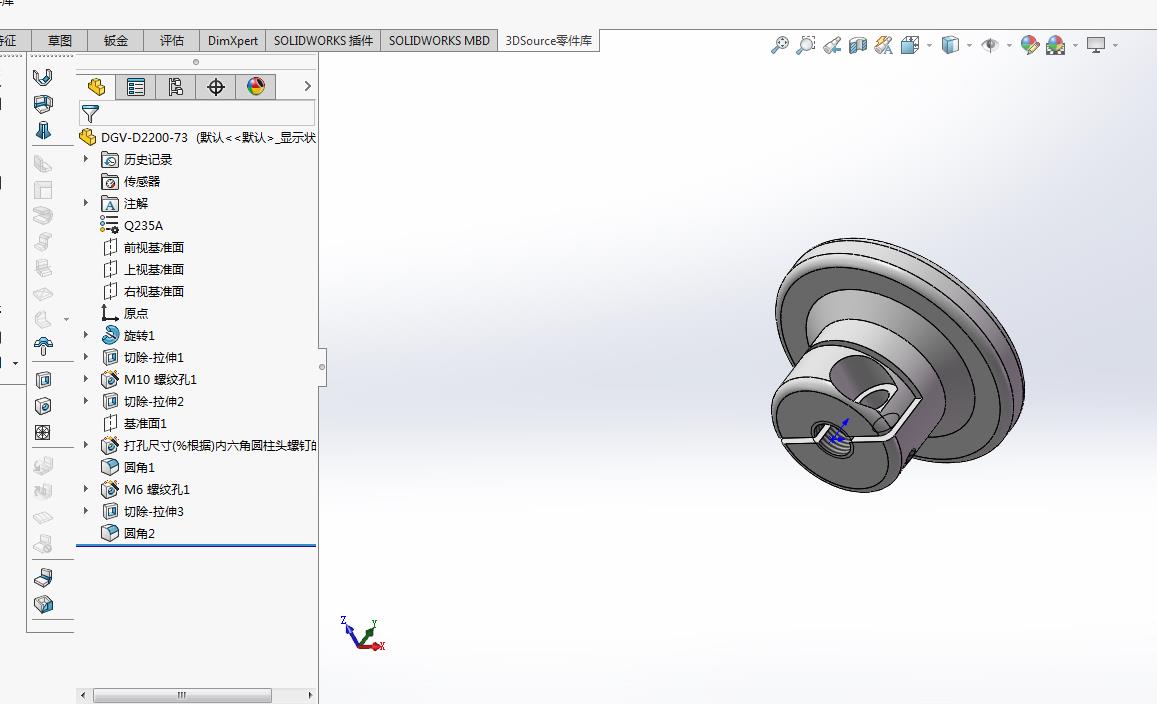The height and width of the screenshot is (704, 1157).
Task: Click the Display Style cube icon
Action: [950, 45]
